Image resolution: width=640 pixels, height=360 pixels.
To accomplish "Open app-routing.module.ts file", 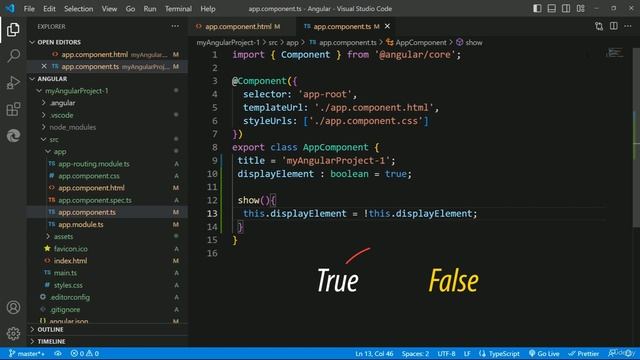I will tap(94, 164).
